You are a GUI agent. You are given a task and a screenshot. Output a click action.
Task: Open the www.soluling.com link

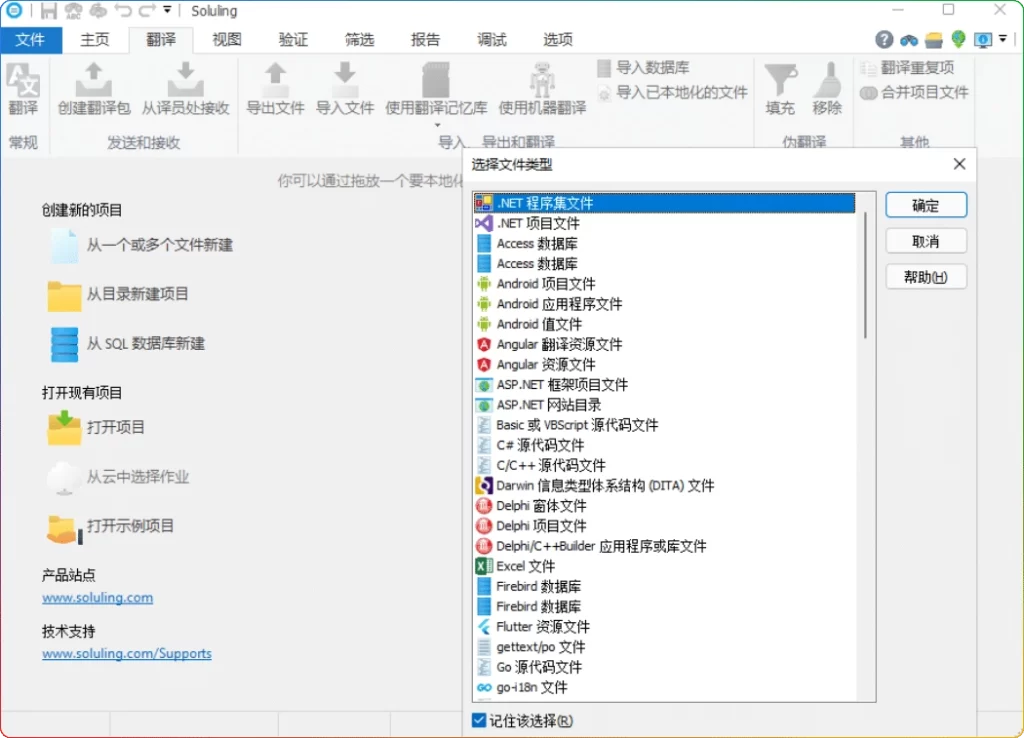pos(97,597)
